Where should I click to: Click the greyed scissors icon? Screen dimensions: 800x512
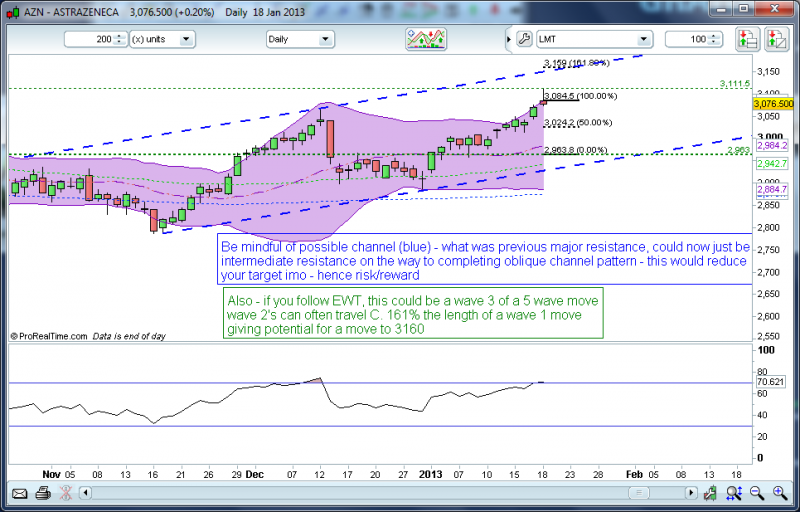(65, 493)
